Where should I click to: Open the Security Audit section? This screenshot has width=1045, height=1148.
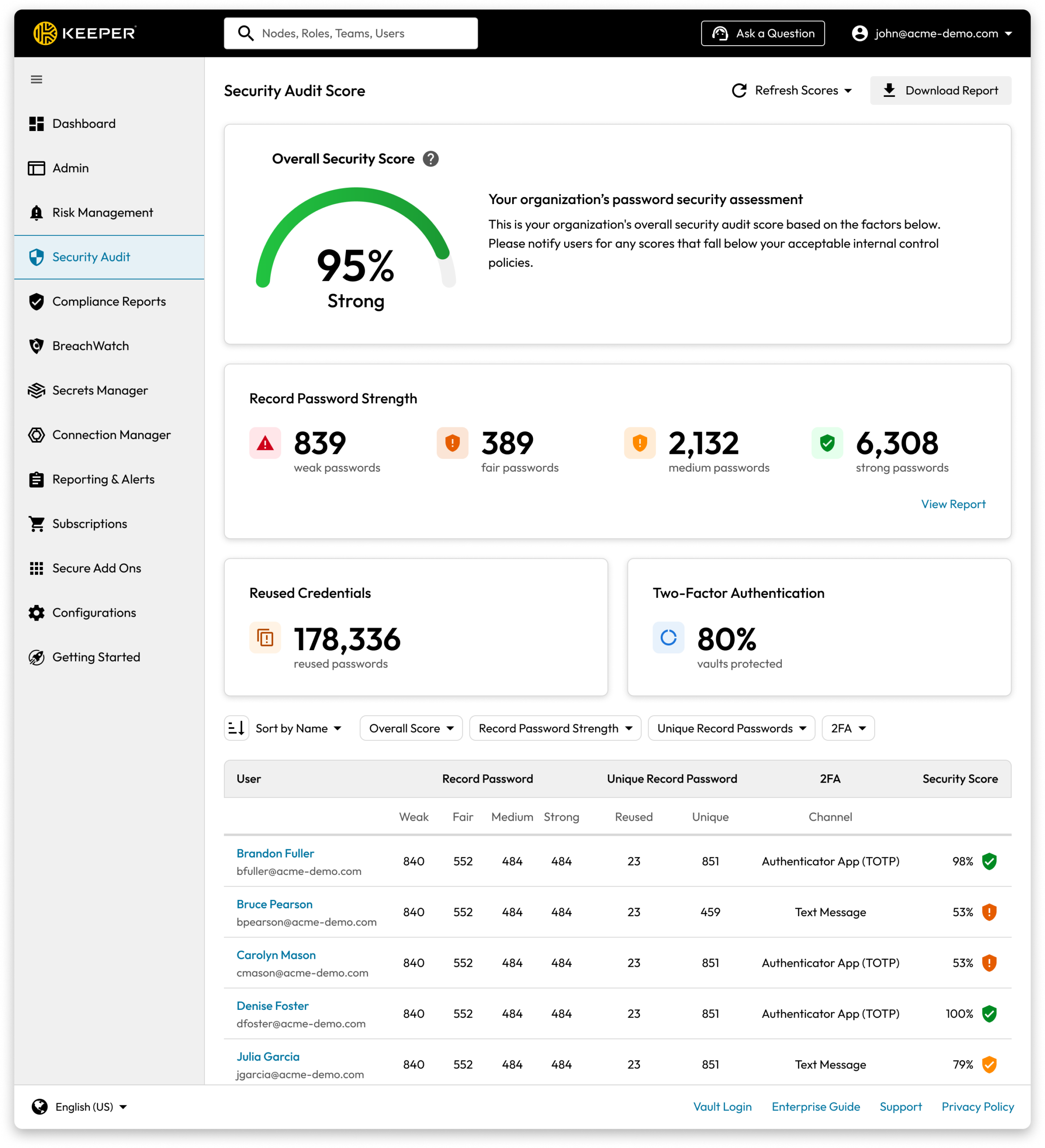(91, 257)
